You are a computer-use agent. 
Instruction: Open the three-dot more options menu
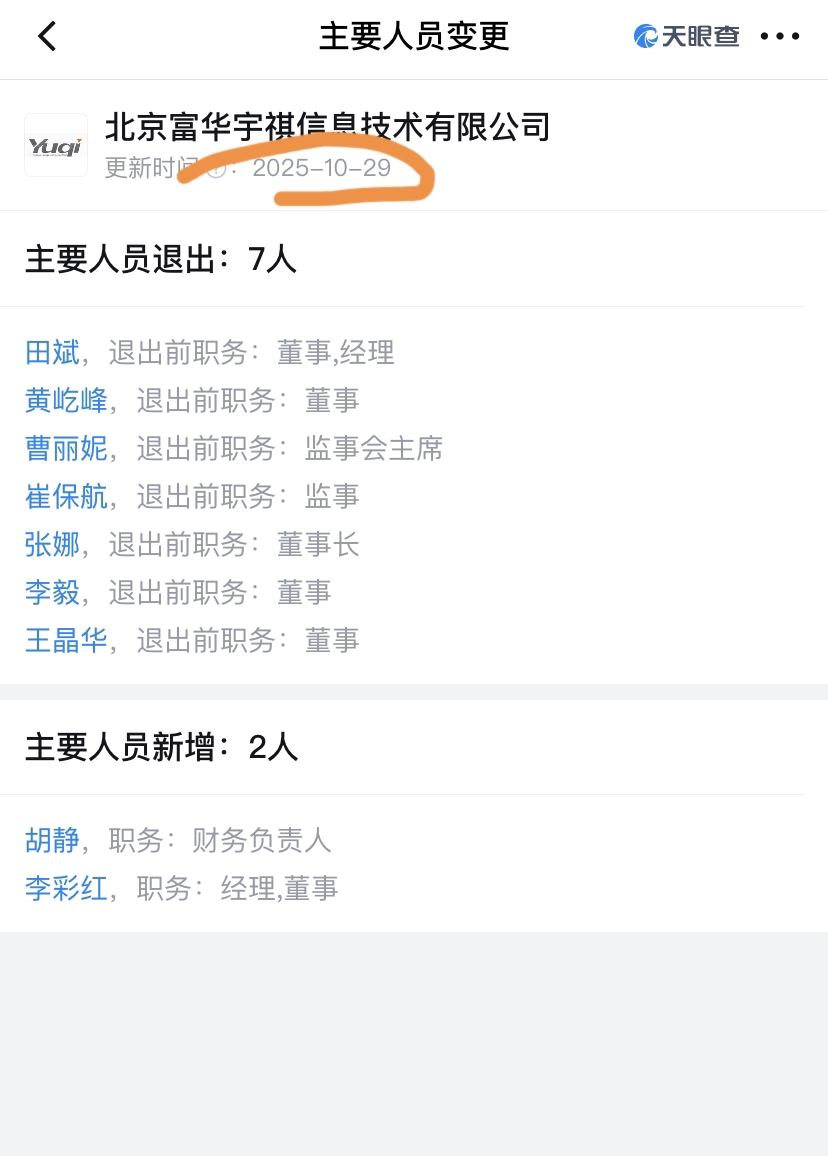point(780,37)
